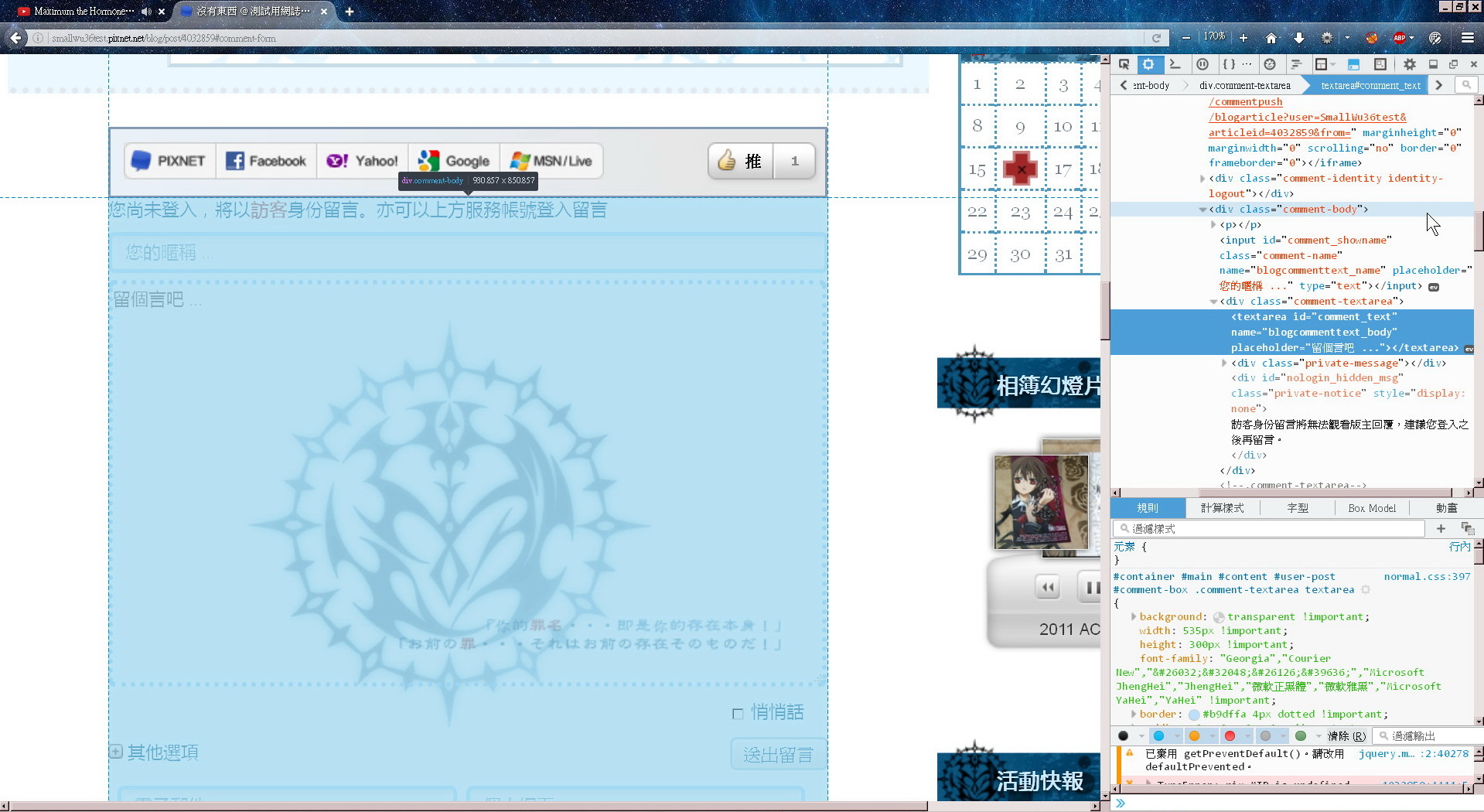Toggle the green server log filter

coord(1301,735)
